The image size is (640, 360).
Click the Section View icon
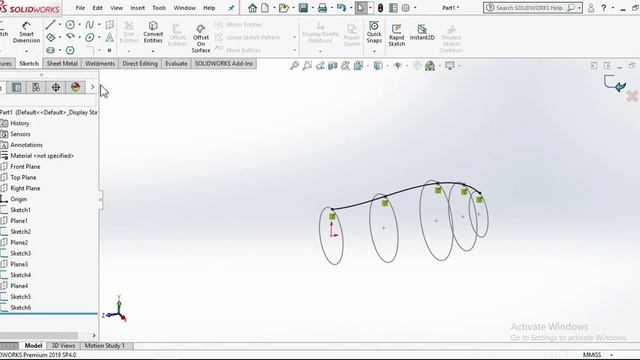click(333, 65)
